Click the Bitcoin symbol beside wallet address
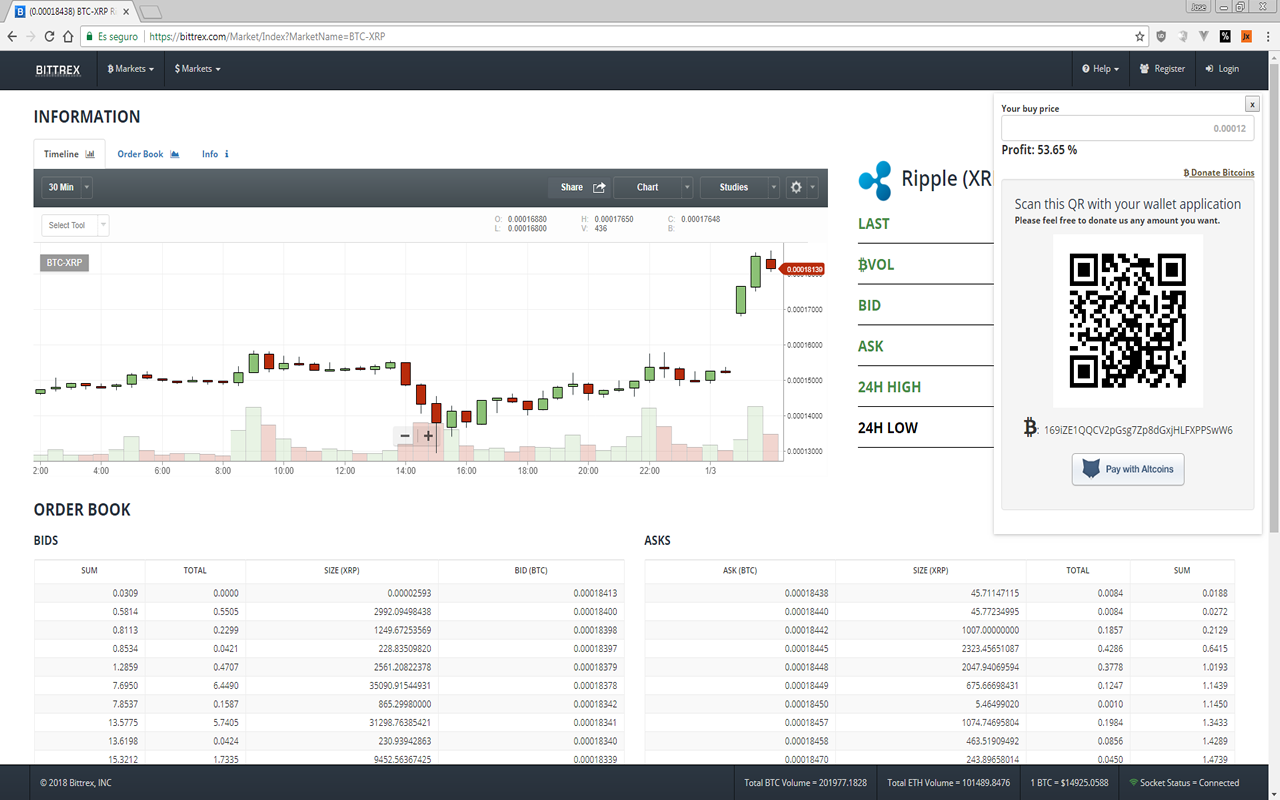Image resolution: width=1280 pixels, height=800 pixels. click(x=1030, y=428)
